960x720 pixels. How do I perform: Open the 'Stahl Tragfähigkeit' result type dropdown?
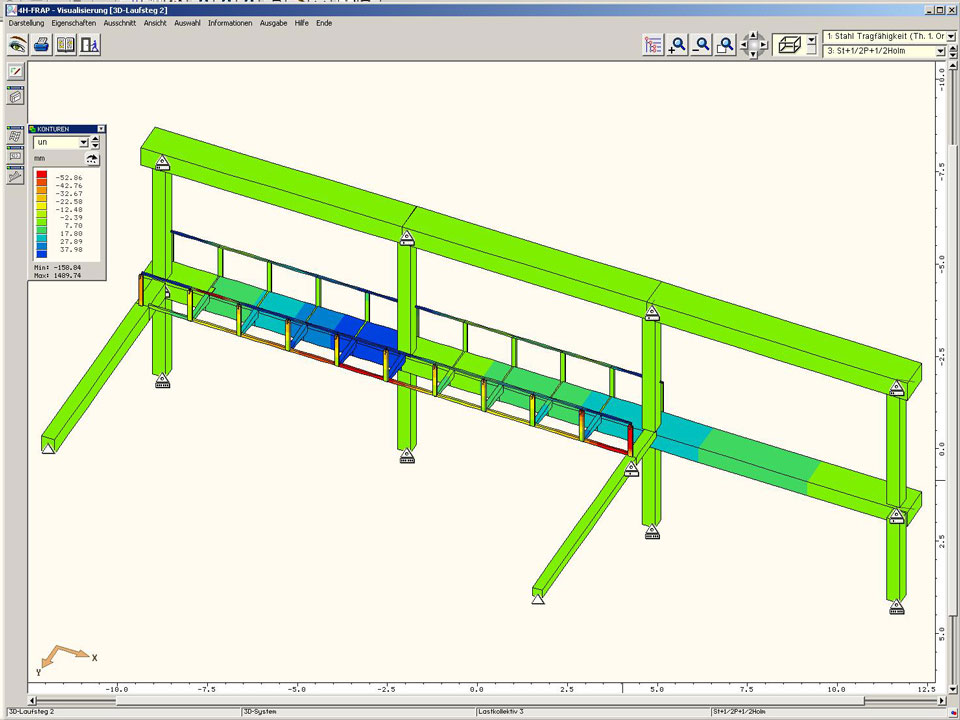[x=950, y=36]
